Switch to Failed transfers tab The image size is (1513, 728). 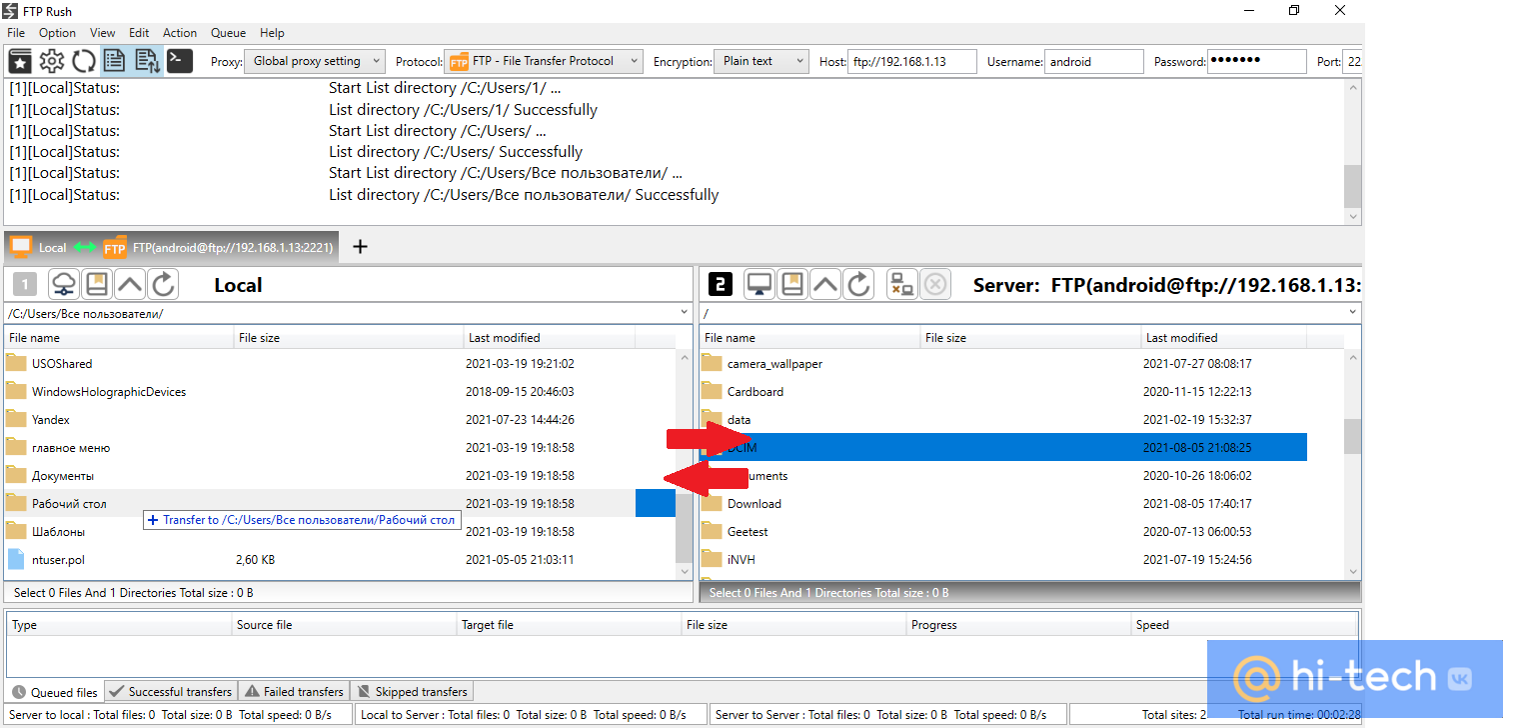coord(295,691)
